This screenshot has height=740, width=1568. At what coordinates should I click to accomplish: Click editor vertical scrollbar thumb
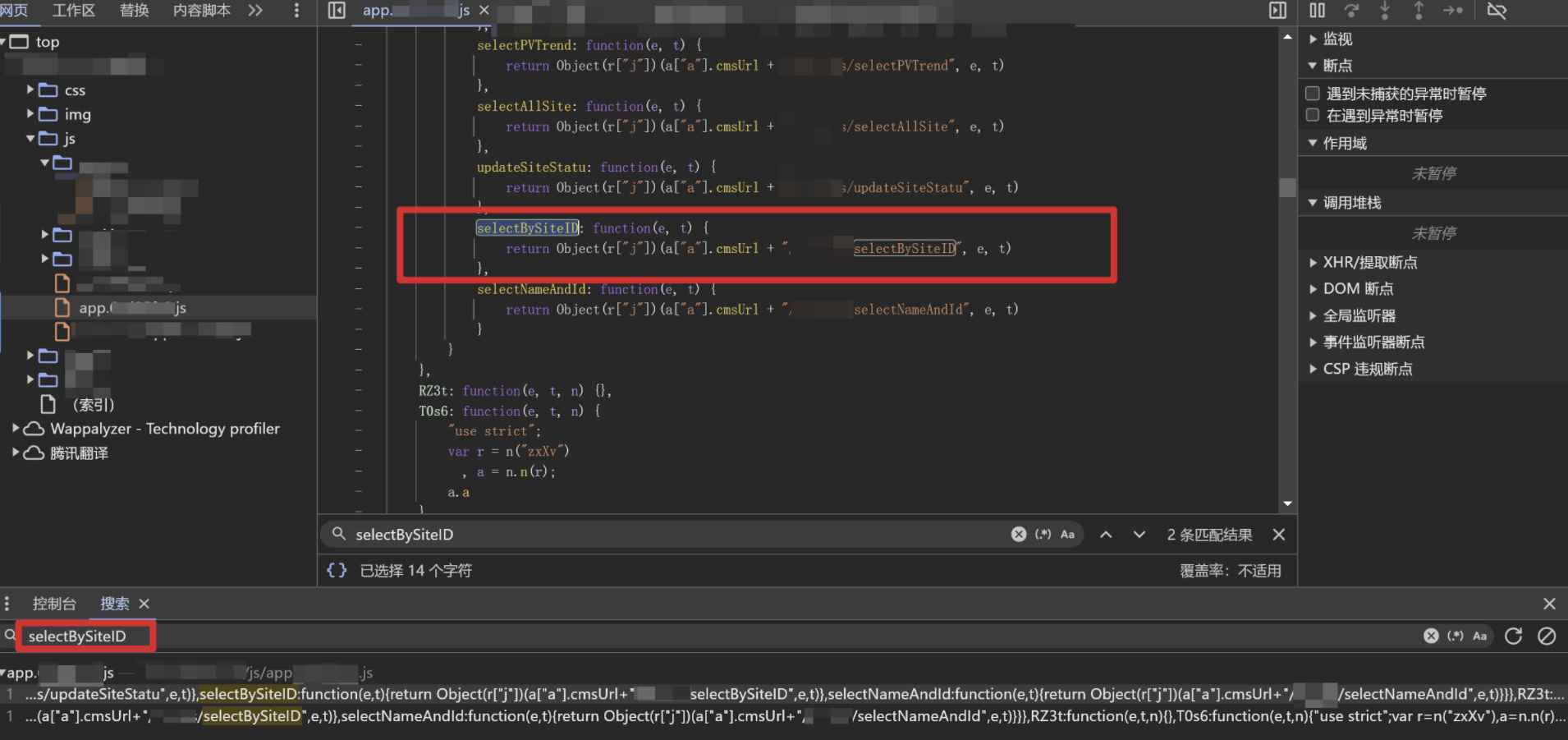(x=1287, y=186)
